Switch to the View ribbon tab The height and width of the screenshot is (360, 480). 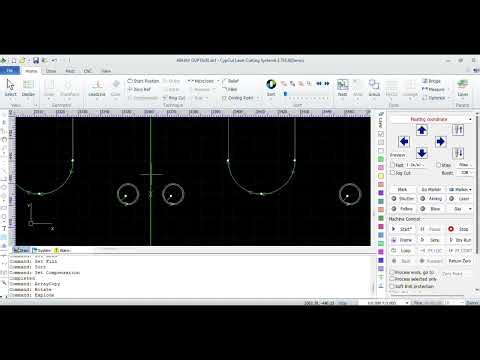point(106,71)
